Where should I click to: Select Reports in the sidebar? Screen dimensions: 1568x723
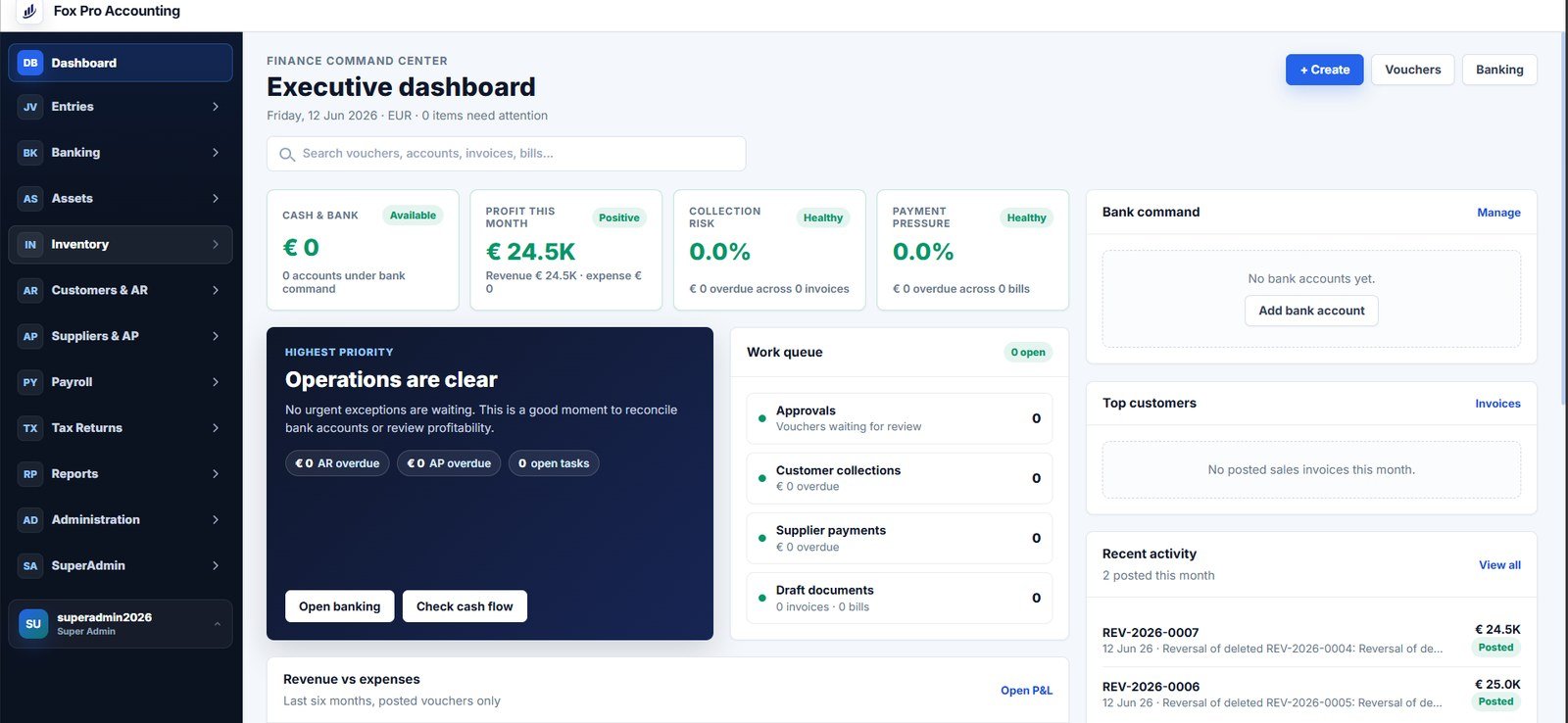pos(121,474)
